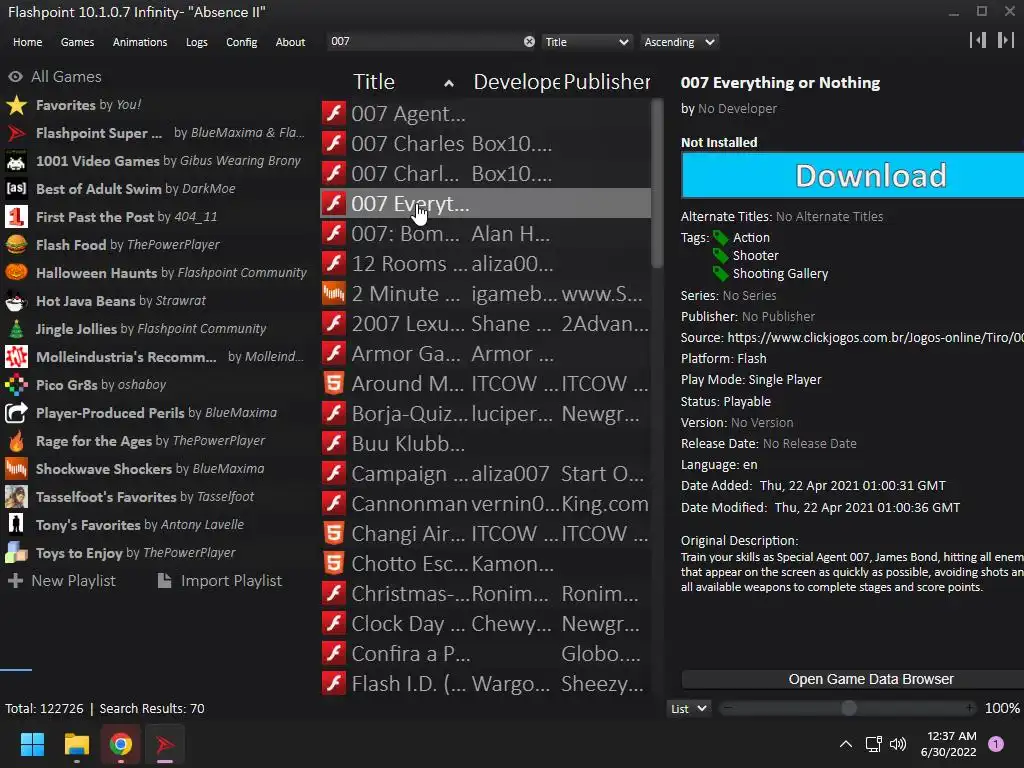Click into the search field containing 007
This screenshot has height=768, width=1024.
click(x=424, y=42)
